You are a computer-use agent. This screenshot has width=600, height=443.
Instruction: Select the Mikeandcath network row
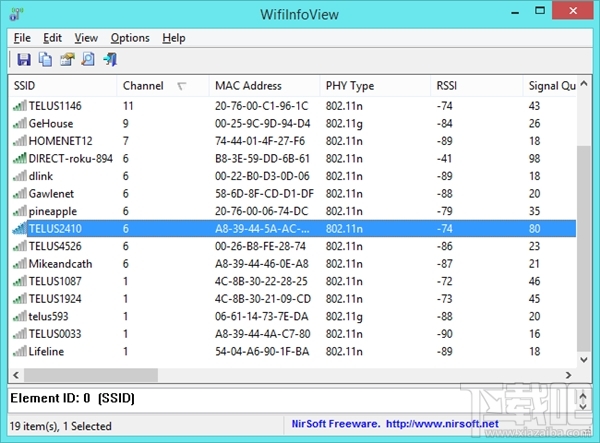[x=292, y=264]
